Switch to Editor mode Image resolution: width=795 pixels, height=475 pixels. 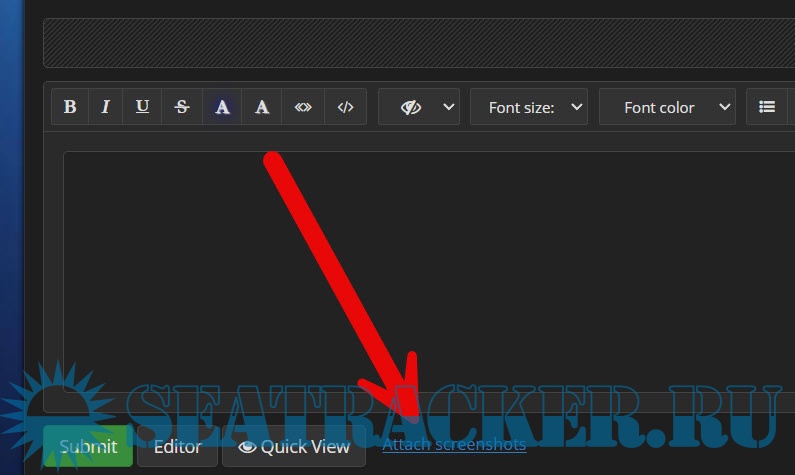point(177,446)
